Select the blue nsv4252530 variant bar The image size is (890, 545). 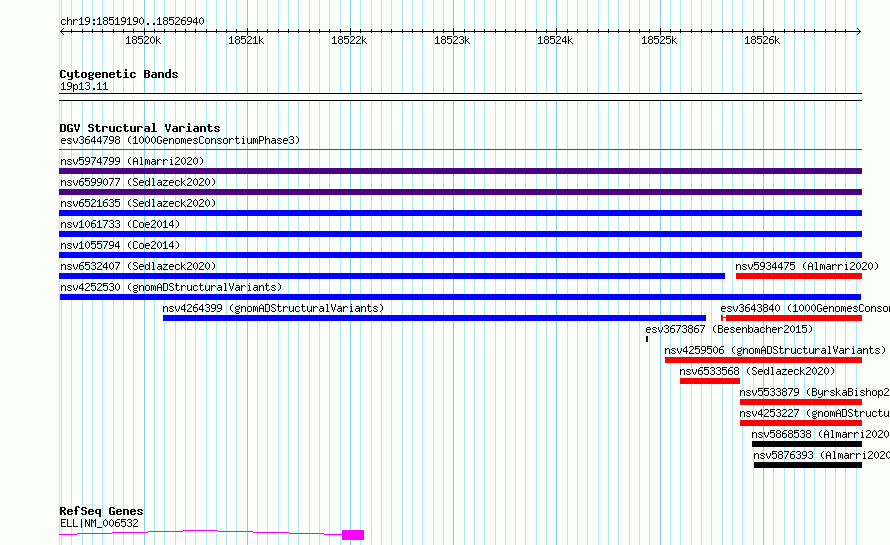point(460,297)
